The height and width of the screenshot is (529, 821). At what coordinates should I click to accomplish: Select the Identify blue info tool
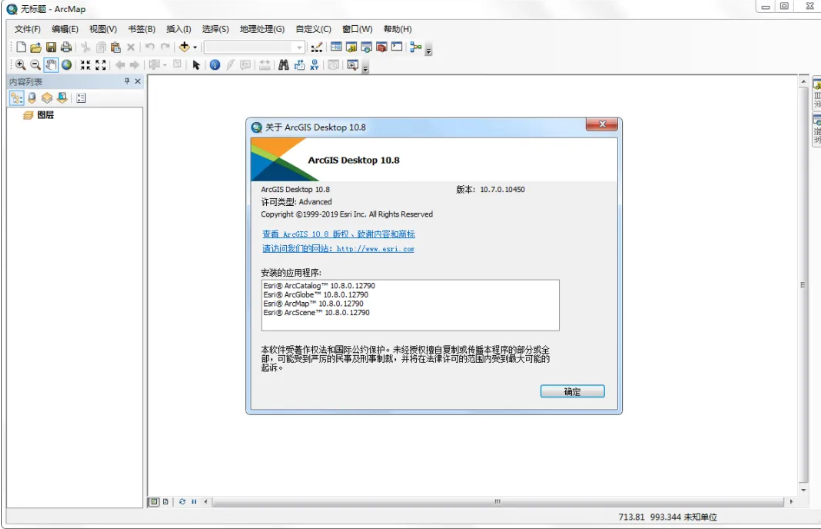pyautogui.click(x=215, y=65)
